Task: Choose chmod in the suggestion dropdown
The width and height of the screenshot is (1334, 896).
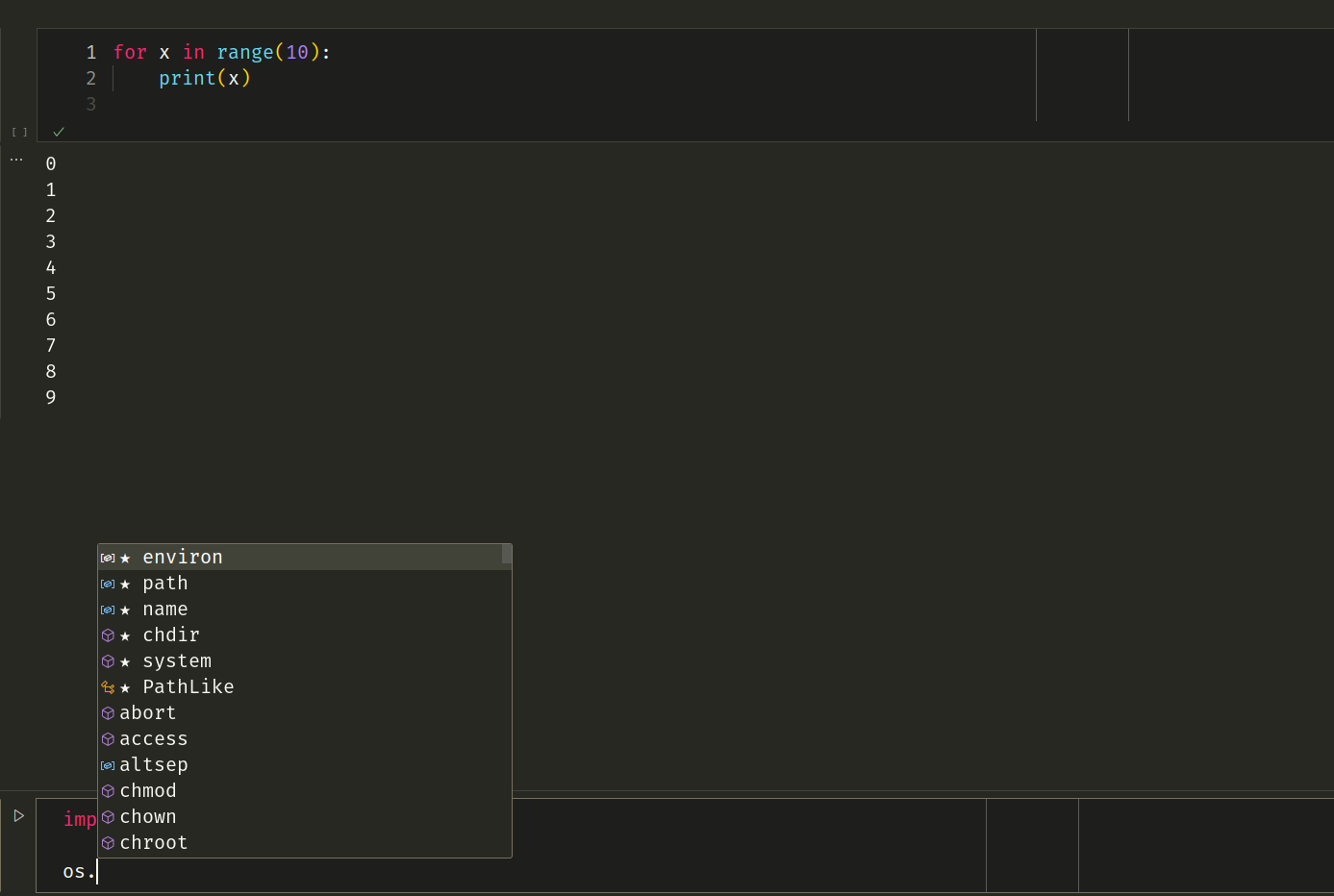Action: pyautogui.click(x=148, y=790)
